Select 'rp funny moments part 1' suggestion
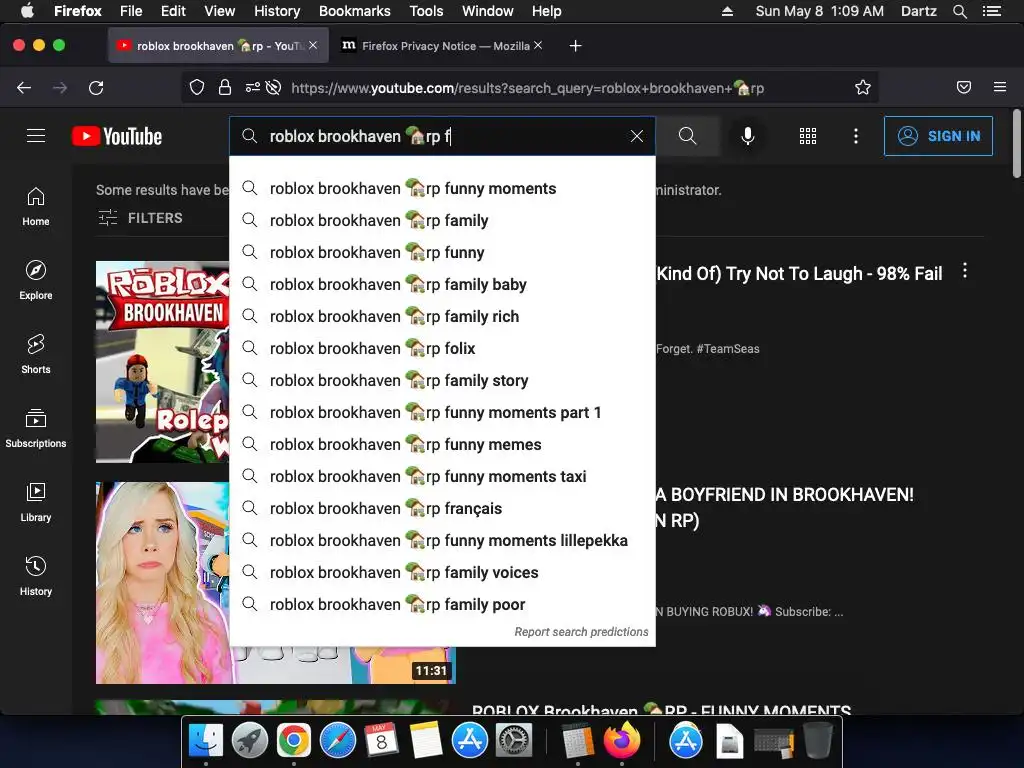The width and height of the screenshot is (1024, 768). 443,413
